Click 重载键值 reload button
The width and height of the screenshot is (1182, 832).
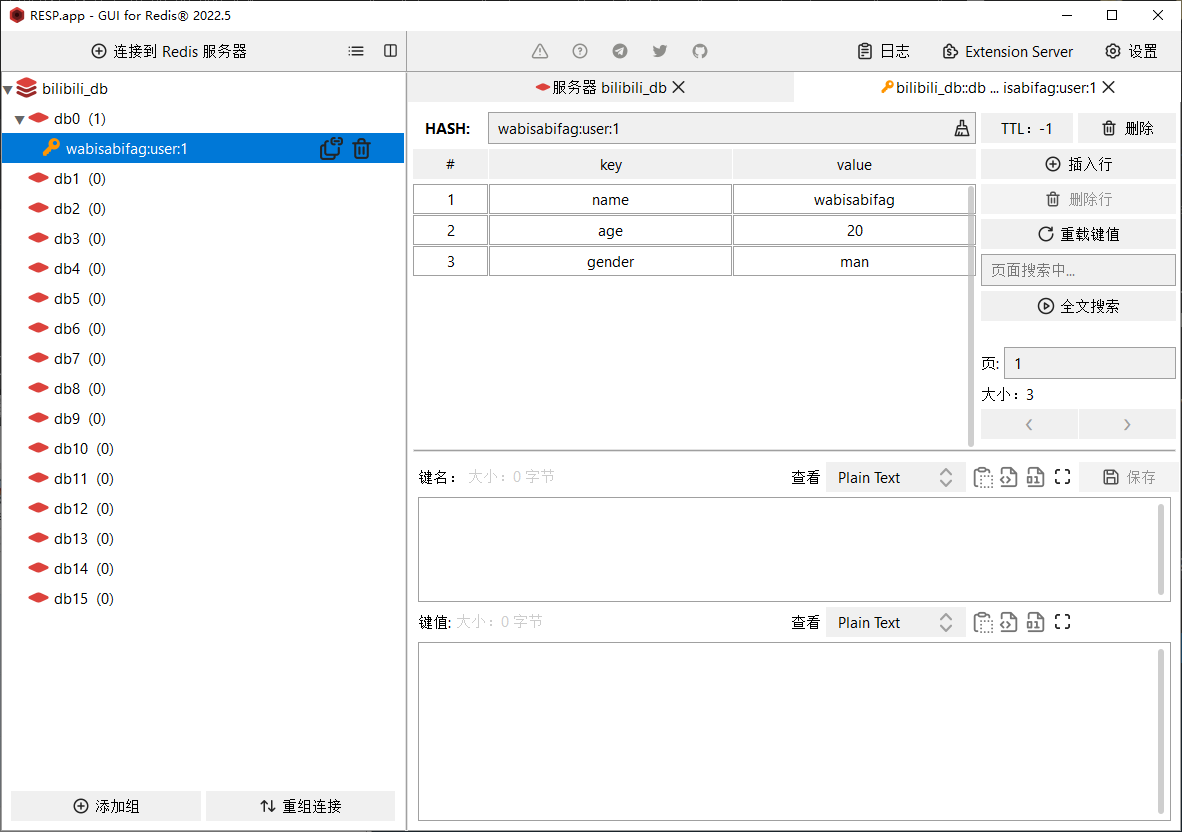tap(1078, 234)
